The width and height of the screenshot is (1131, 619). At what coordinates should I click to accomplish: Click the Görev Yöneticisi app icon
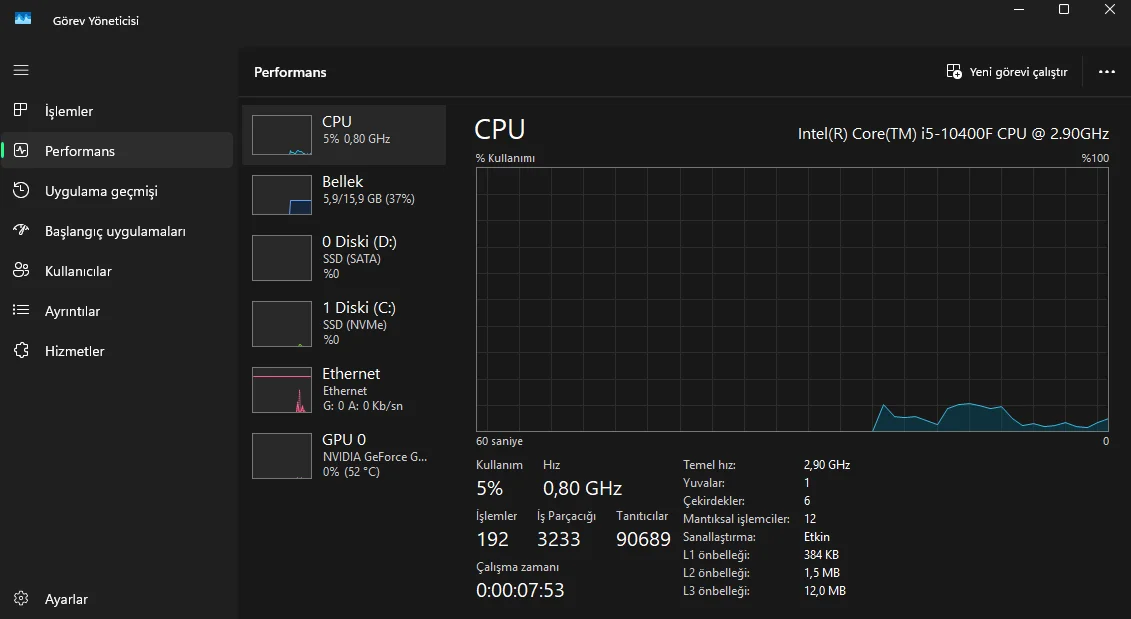tap(23, 19)
